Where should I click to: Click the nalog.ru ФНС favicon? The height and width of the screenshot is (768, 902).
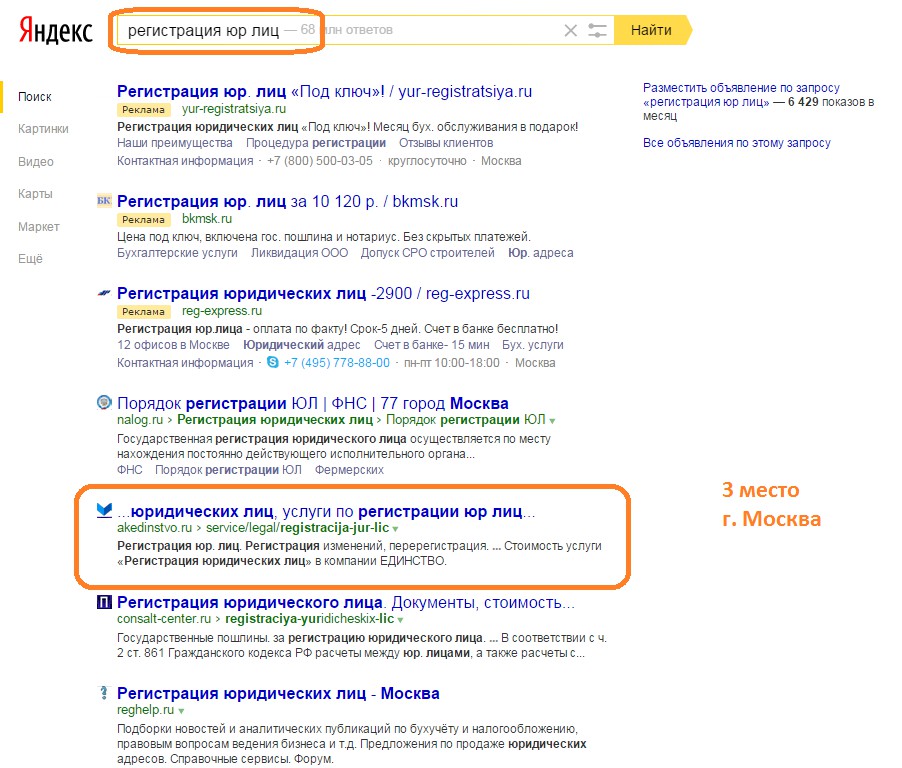(104, 402)
